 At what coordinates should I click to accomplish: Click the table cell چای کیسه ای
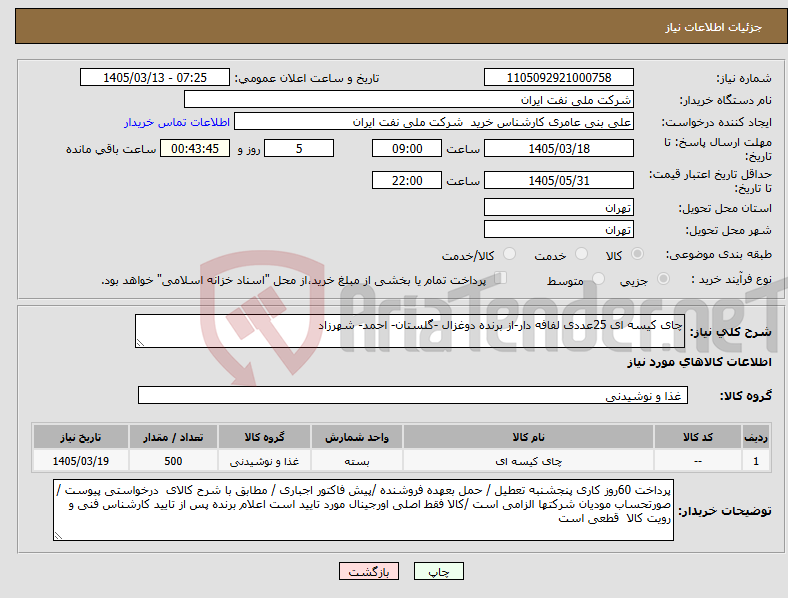(x=528, y=461)
